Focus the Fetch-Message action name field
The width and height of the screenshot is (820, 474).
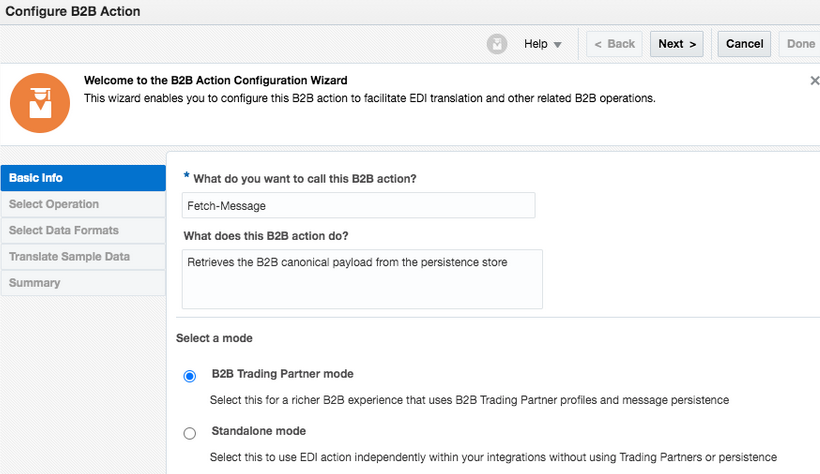coord(359,205)
